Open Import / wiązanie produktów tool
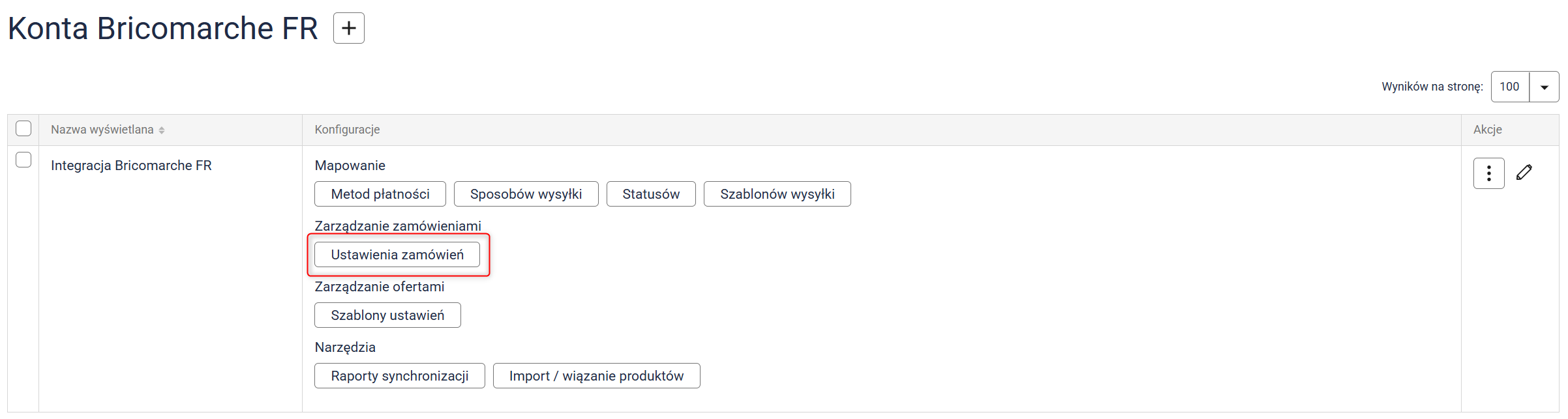This screenshot has width=1568, height=419. 596,376
